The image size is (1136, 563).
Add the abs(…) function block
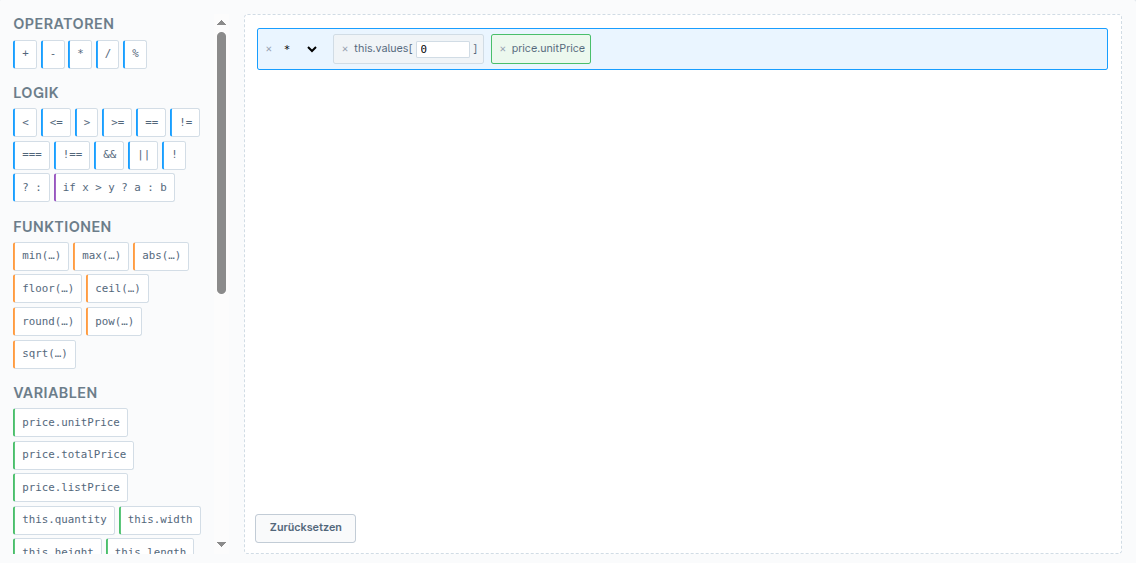pos(161,257)
